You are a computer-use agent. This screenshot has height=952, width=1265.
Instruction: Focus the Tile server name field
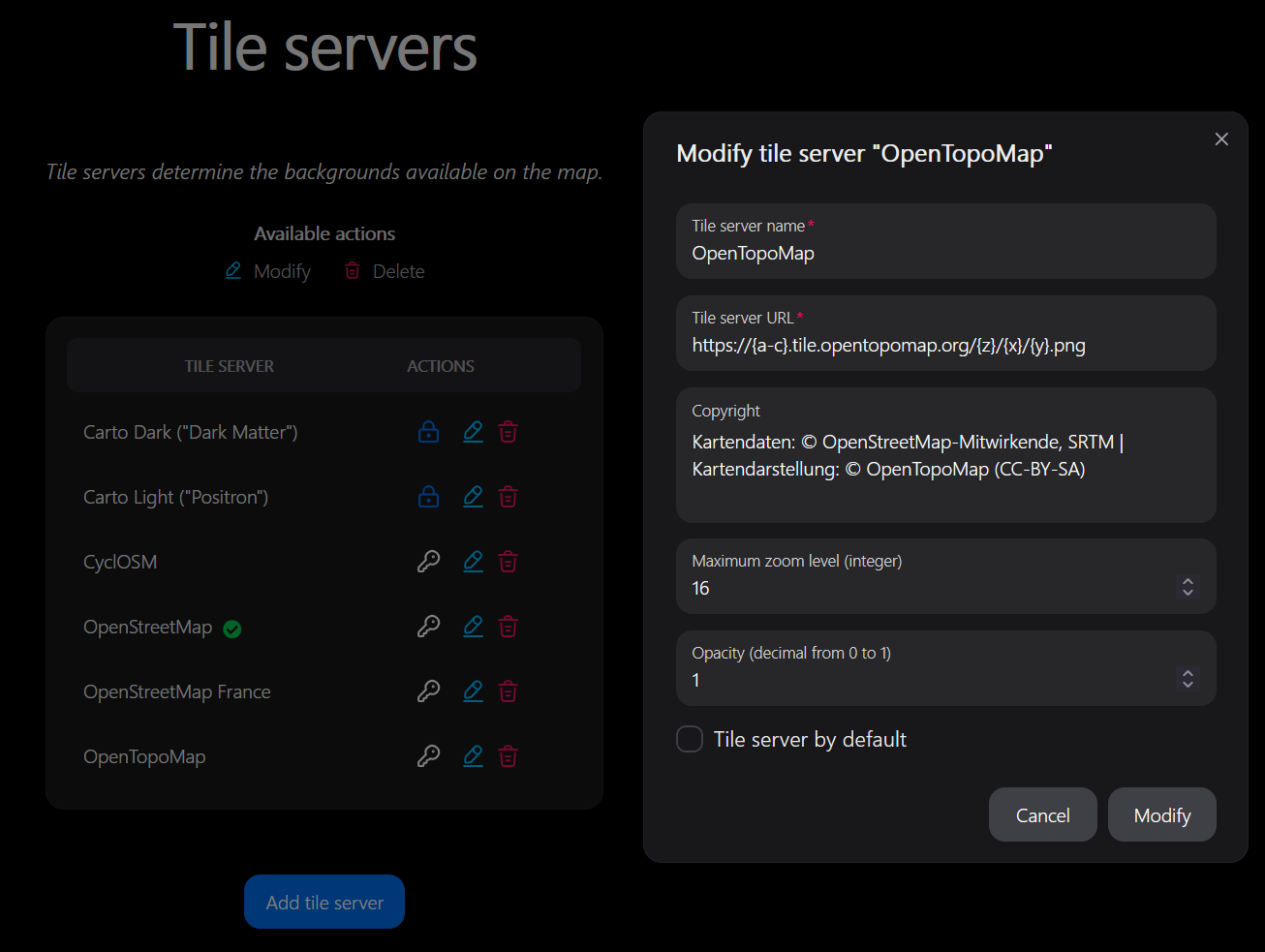[946, 241]
